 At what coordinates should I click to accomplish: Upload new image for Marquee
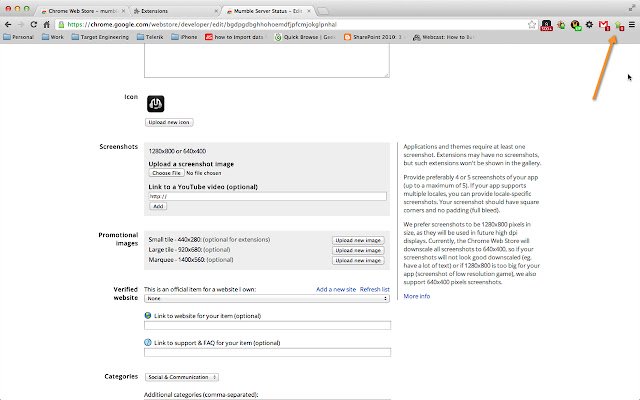pos(358,260)
